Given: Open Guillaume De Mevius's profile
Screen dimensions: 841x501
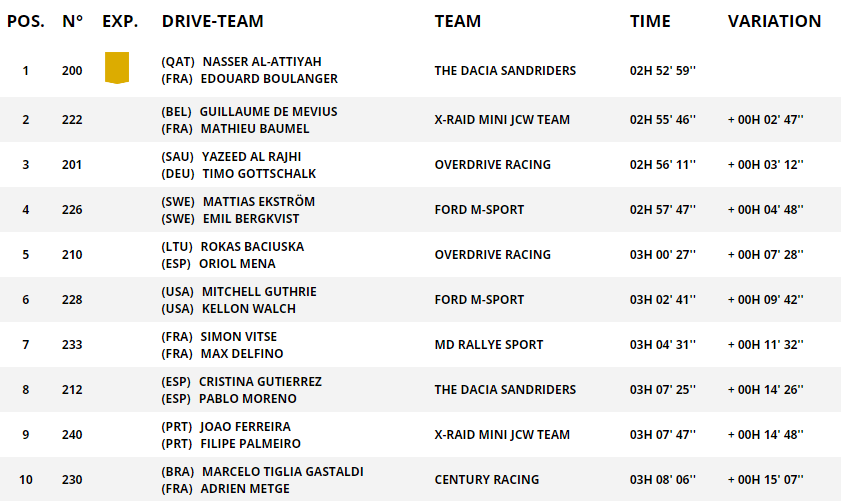Looking at the screenshot, I should click(268, 112).
